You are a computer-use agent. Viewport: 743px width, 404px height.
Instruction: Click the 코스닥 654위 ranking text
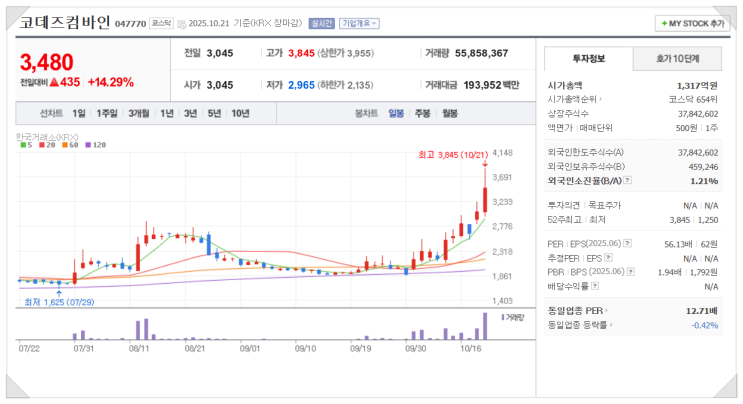[x=693, y=99]
